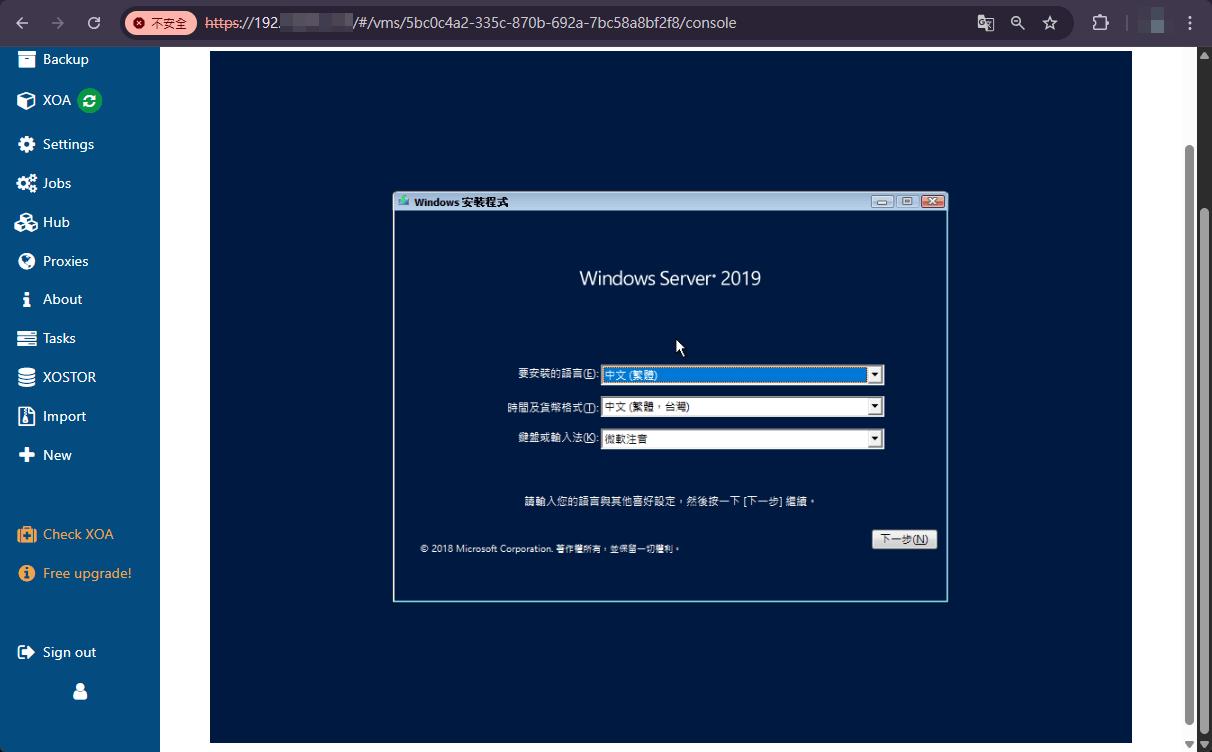Click the Windows Setup title bar icon
This screenshot has height=752, width=1212.
click(x=404, y=201)
